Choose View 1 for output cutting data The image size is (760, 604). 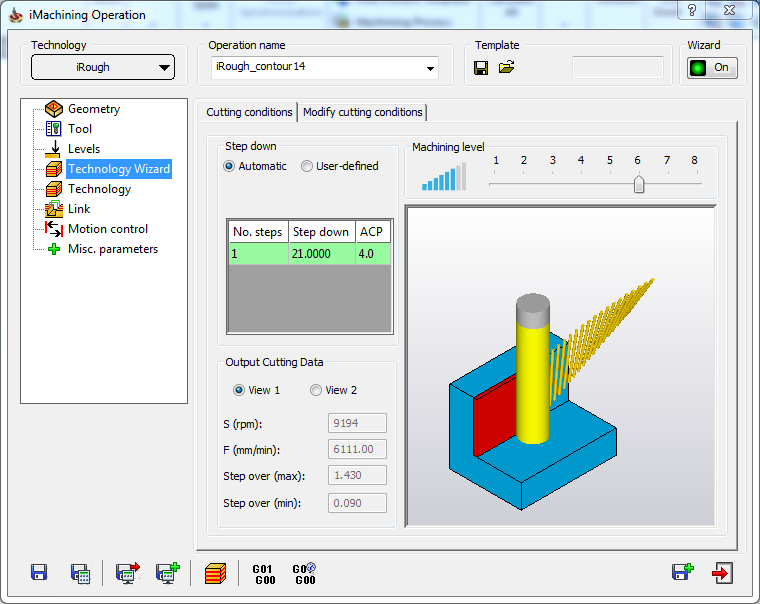pos(256,390)
